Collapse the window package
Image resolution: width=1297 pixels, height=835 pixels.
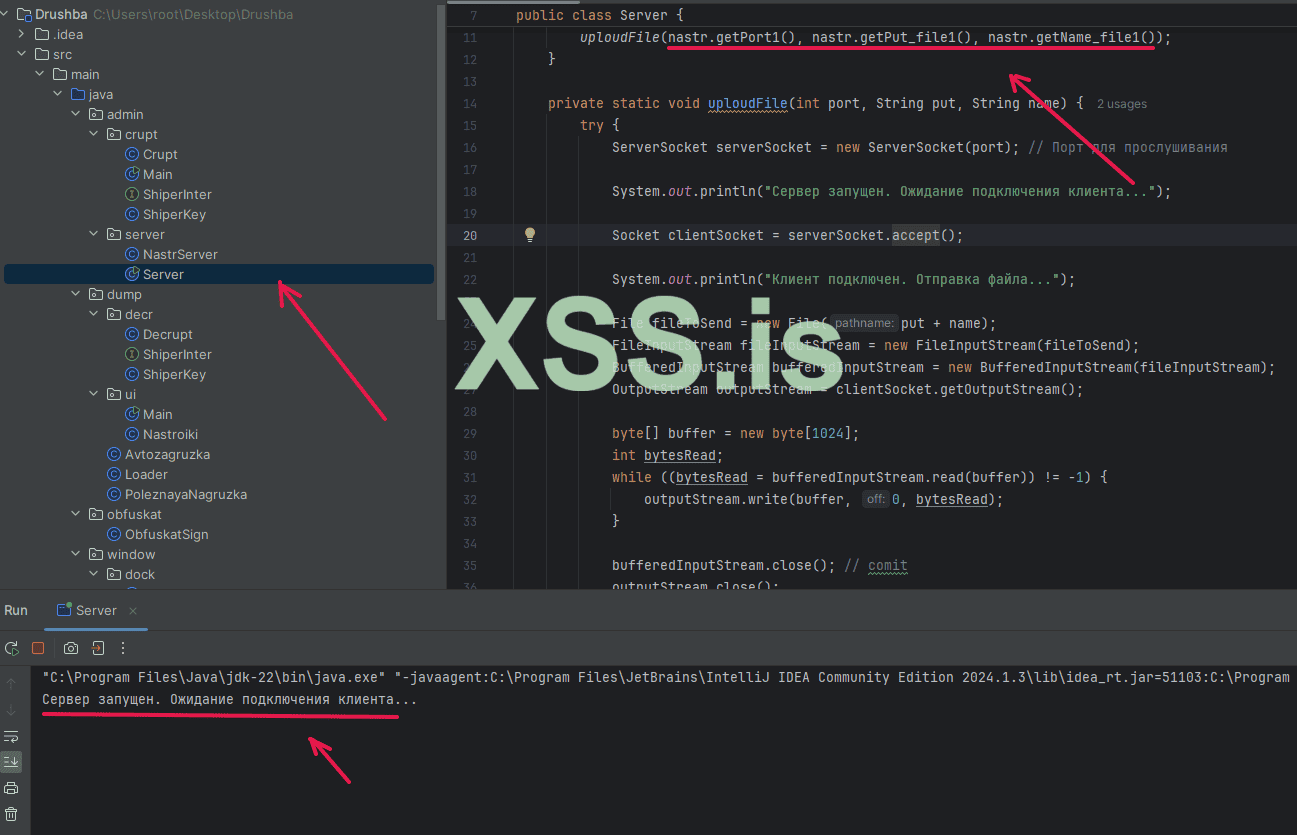[x=77, y=554]
